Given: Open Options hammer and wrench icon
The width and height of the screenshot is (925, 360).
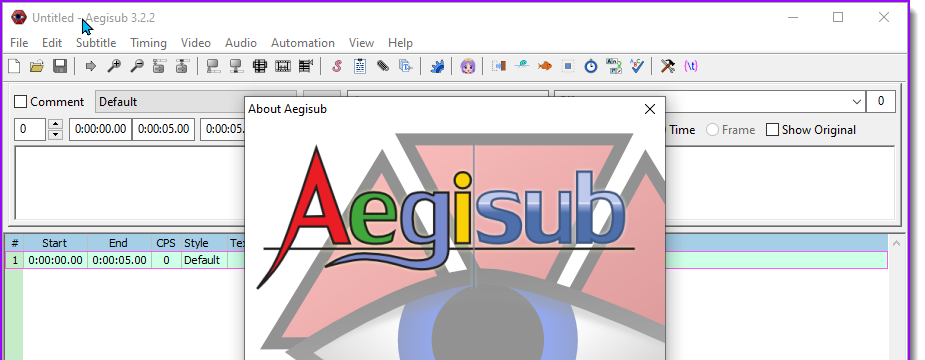Looking at the screenshot, I should pos(668,66).
